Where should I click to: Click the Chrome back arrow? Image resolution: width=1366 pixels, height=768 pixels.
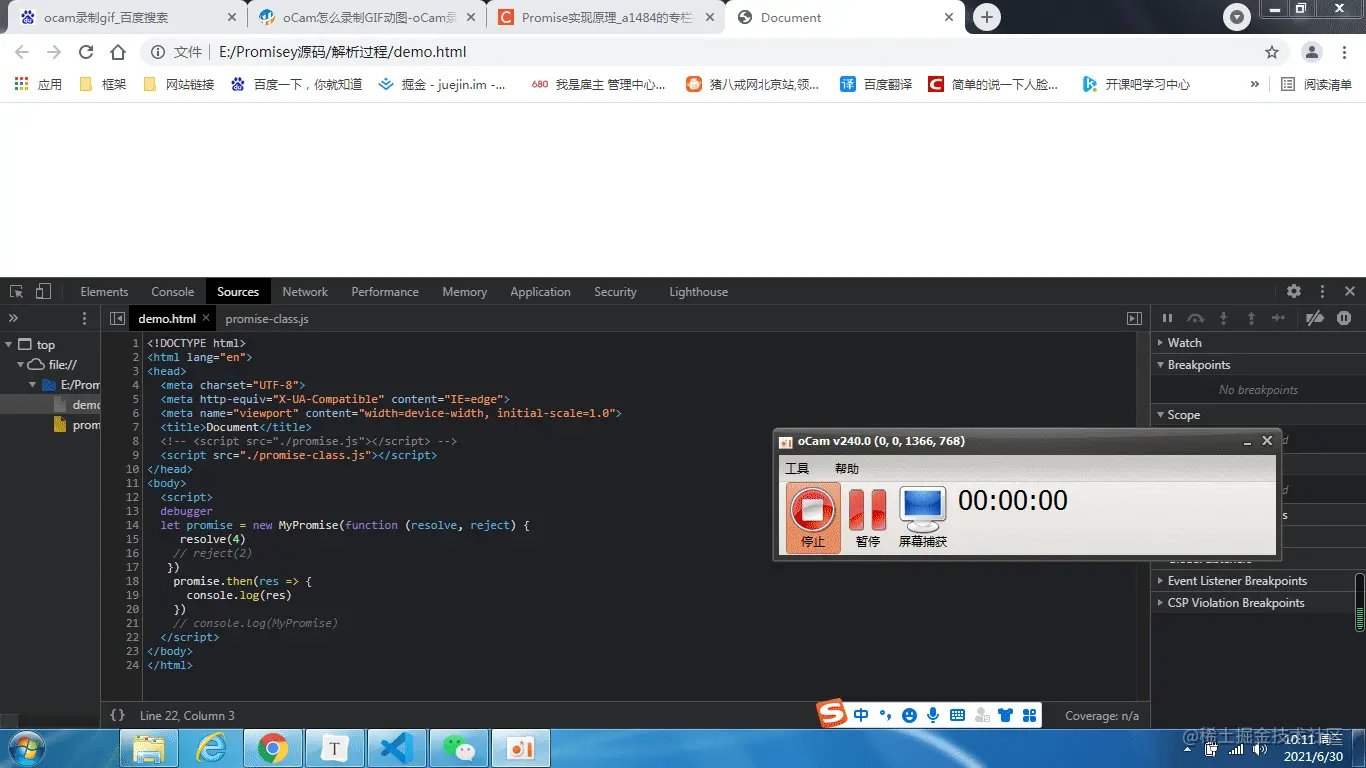click(22, 52)
